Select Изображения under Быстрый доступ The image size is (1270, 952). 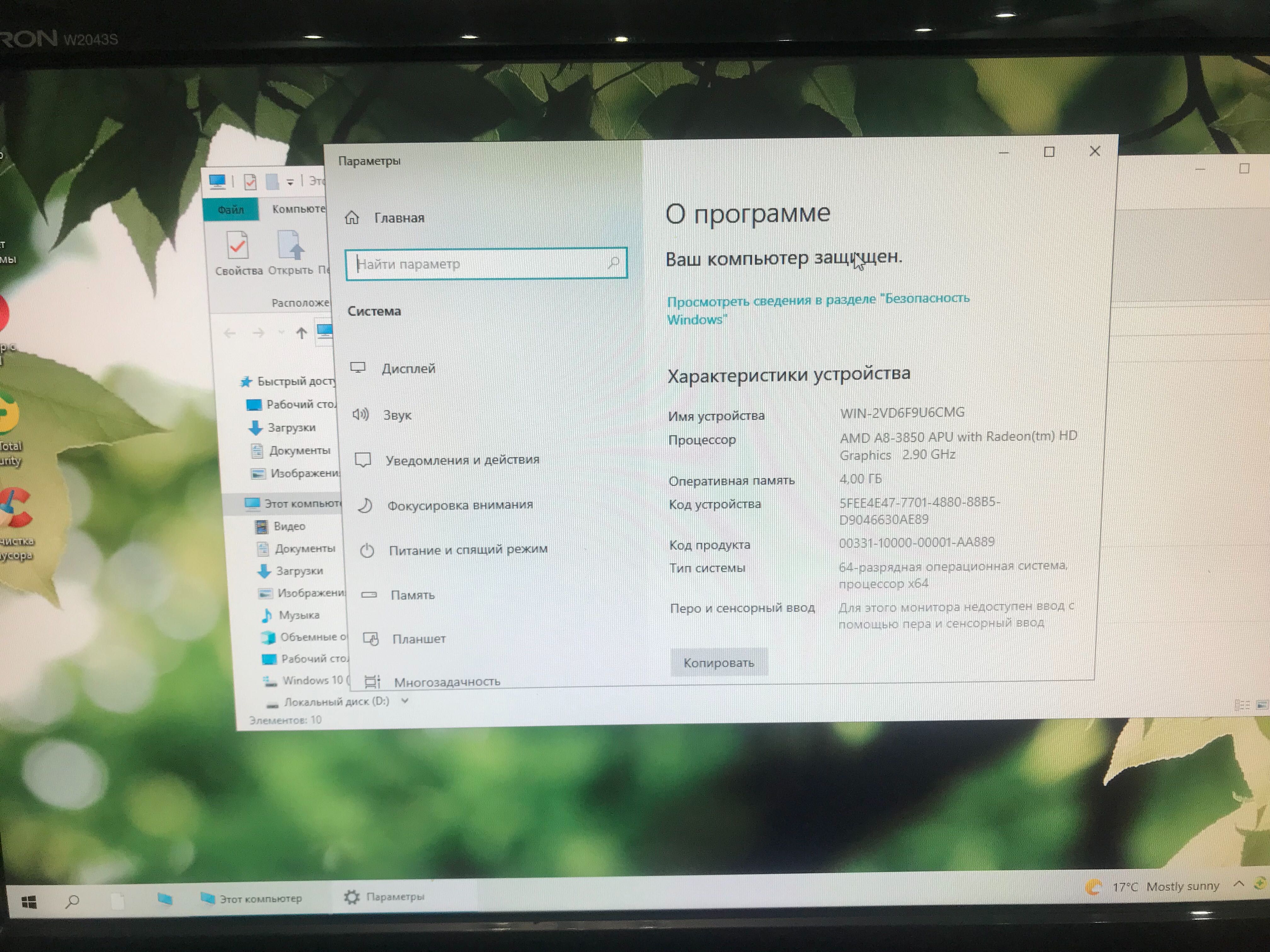[x=296, y=473]
